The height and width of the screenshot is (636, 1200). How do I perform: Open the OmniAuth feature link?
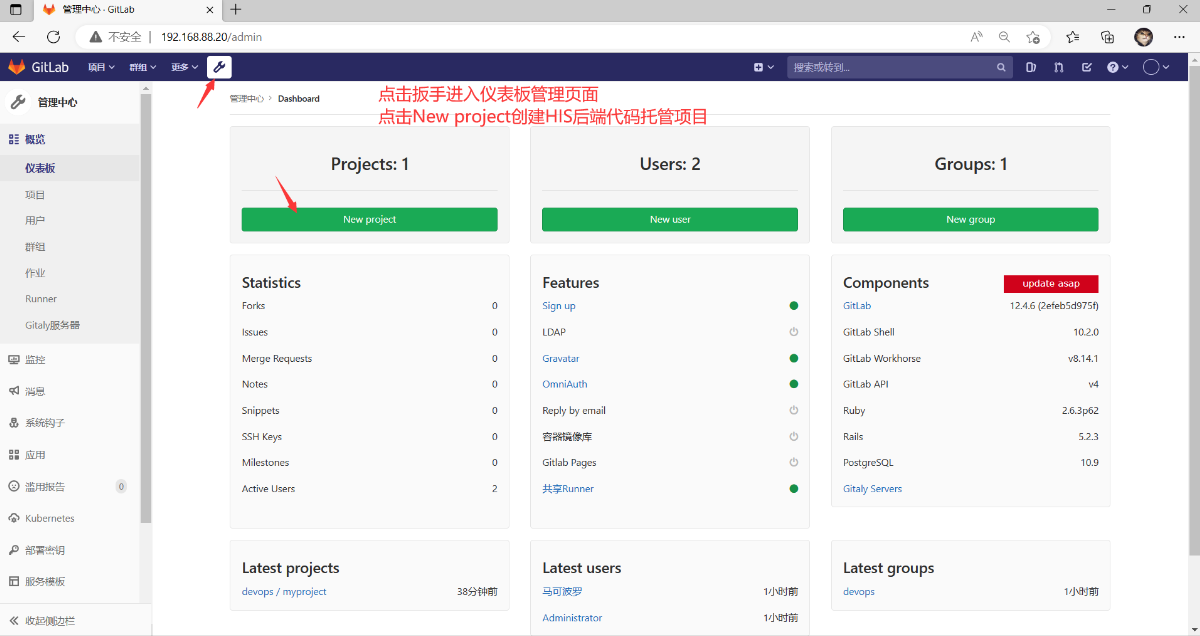point(565,384)
